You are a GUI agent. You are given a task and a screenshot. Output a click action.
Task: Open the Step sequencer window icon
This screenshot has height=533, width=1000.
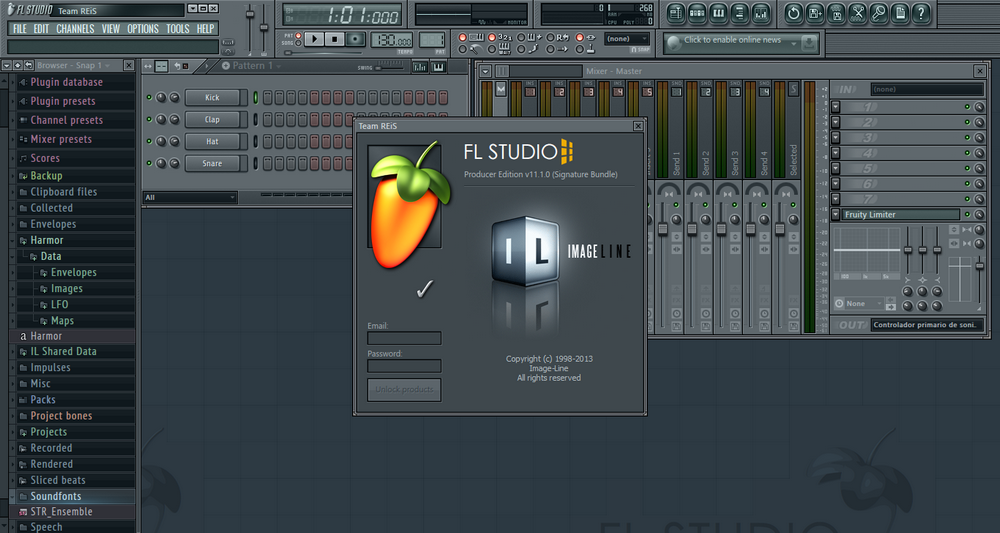pyautogui.click(x=697, y=13)
